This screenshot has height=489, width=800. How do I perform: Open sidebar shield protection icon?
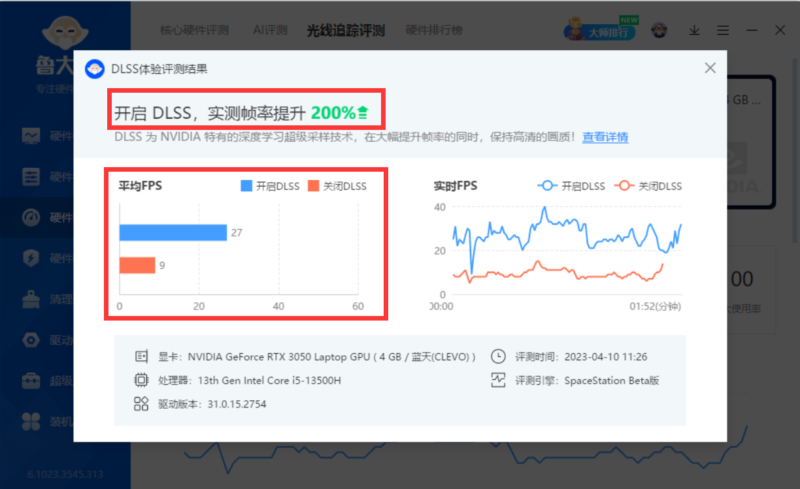(31, 258)
